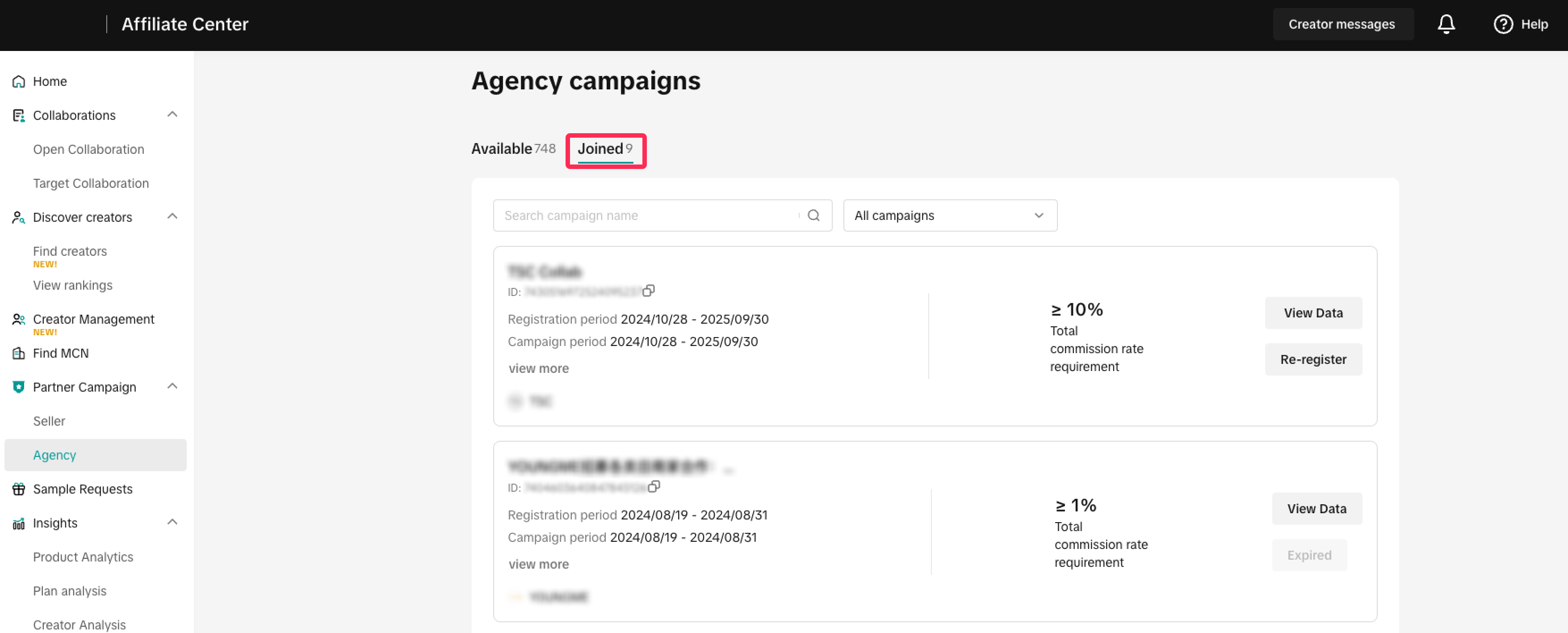Click the Creator Management people icon

(19, 319)
